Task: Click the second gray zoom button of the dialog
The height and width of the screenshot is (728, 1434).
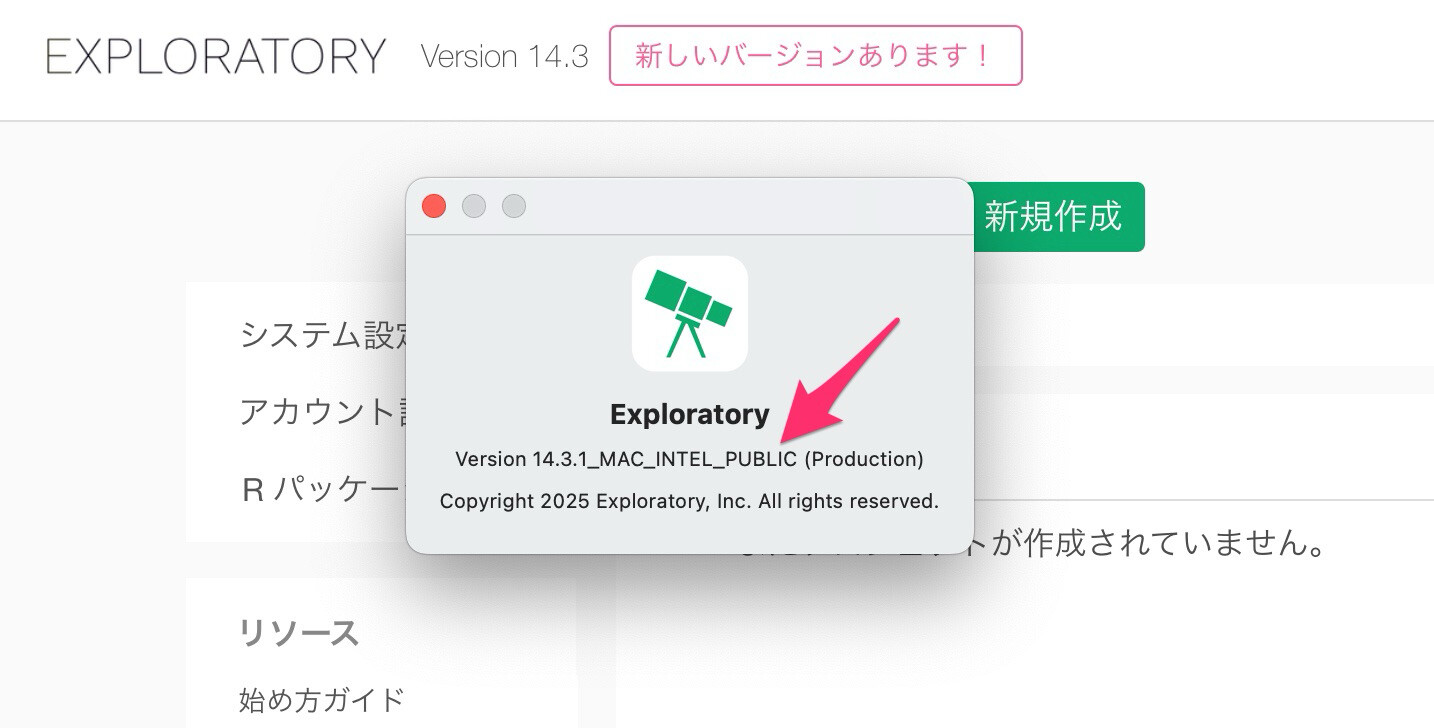Action: coord(514,206)
